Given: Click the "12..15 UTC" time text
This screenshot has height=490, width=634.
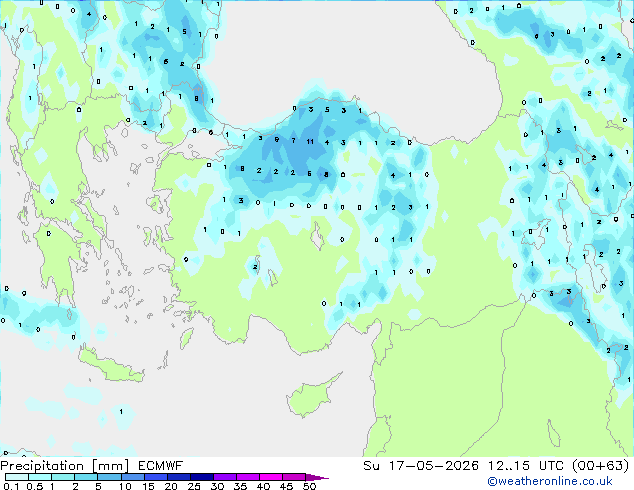Looking at the screenshot, I should 526,466.
